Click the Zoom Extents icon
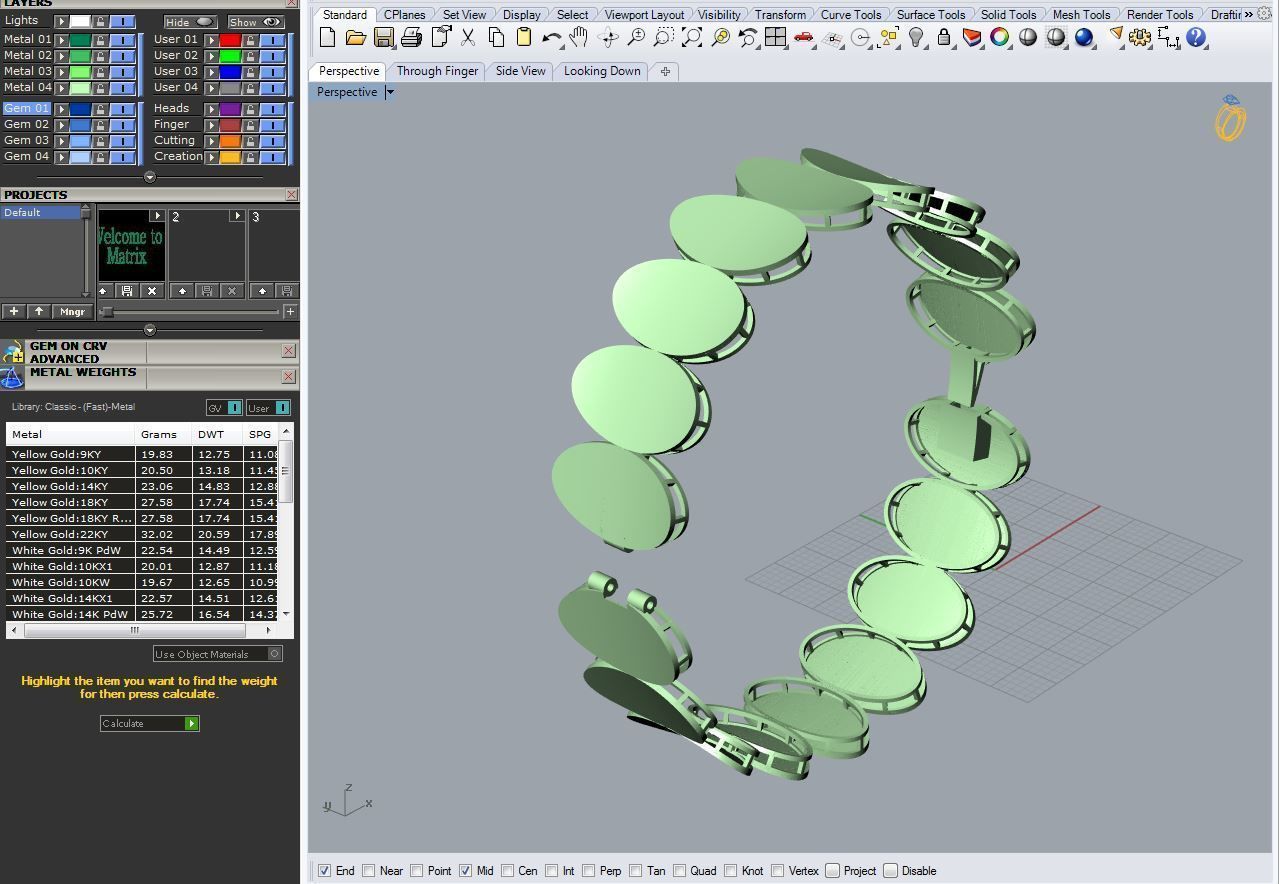Image resolution: width=1279 pixels, height=884 pixels. tap(691, 38)
